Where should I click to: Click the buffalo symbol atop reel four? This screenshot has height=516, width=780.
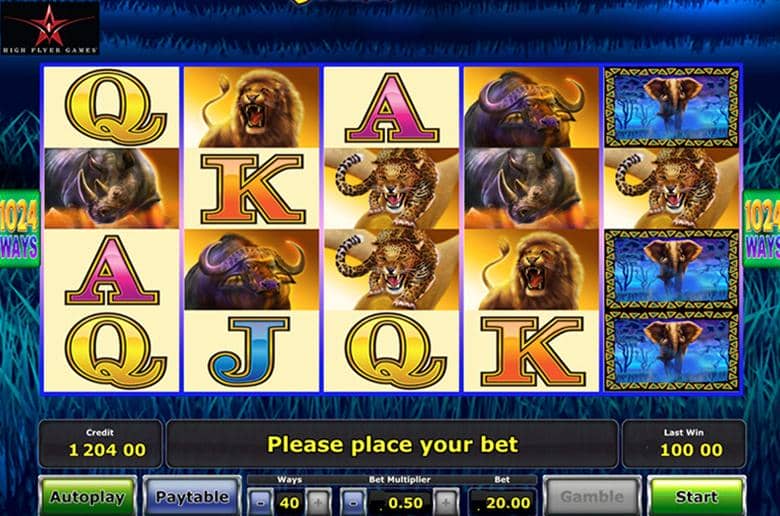coord(531,107)
